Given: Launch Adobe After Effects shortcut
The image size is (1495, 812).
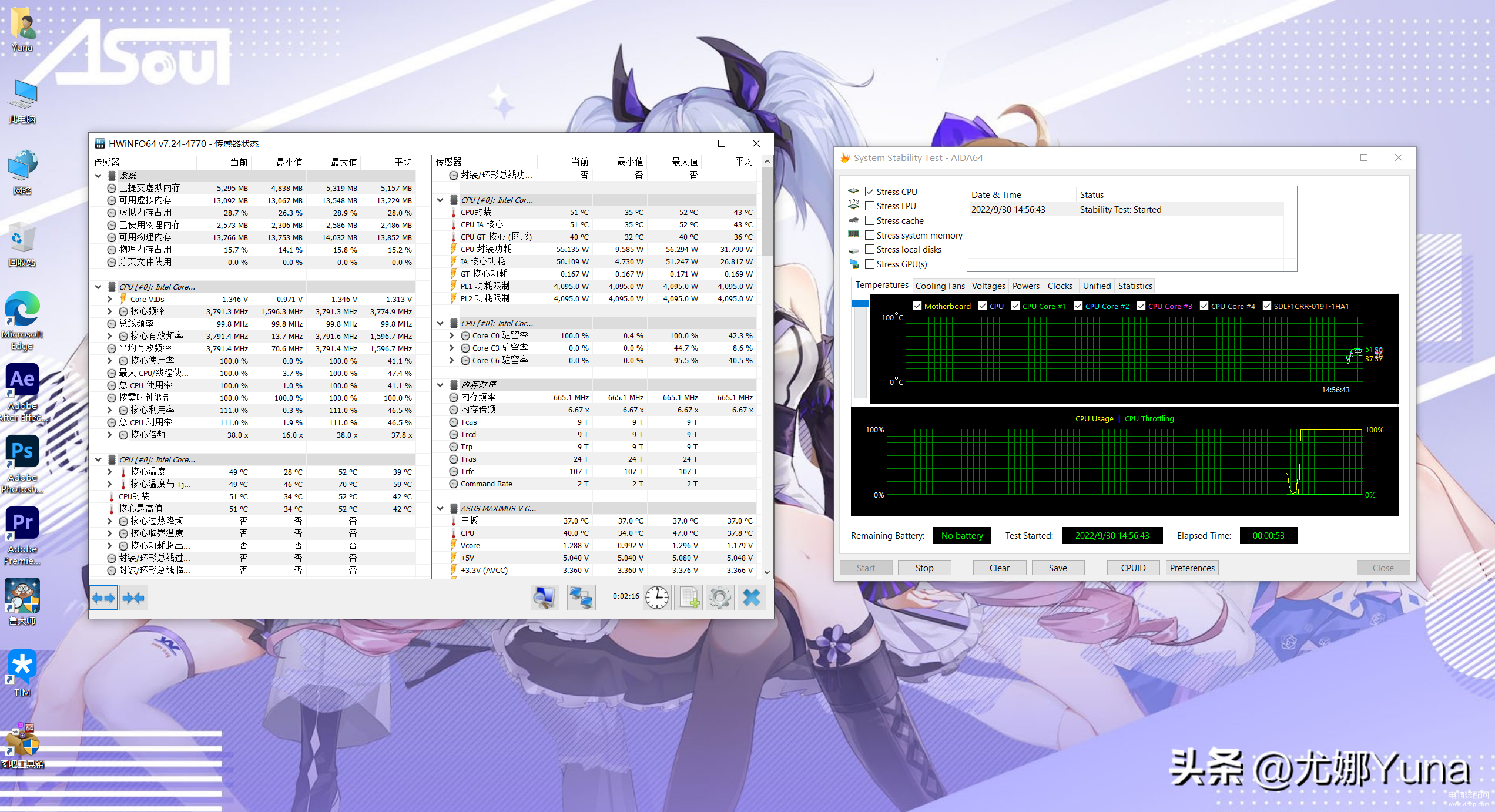Looking at the screenshot, I should pyautogui.click(x=22, y=392).
